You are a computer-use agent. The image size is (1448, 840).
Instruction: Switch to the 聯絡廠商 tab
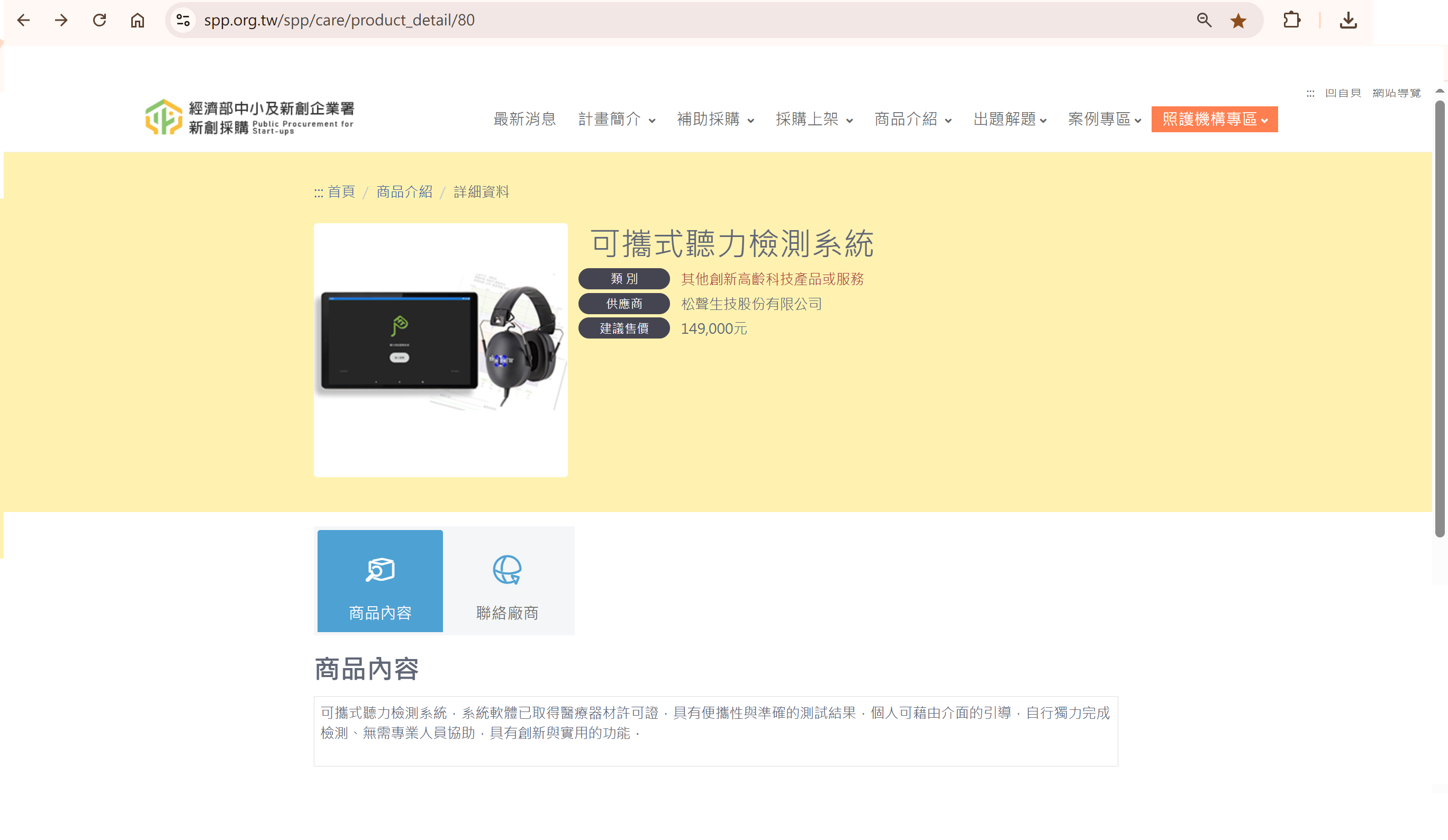(508, 581)
